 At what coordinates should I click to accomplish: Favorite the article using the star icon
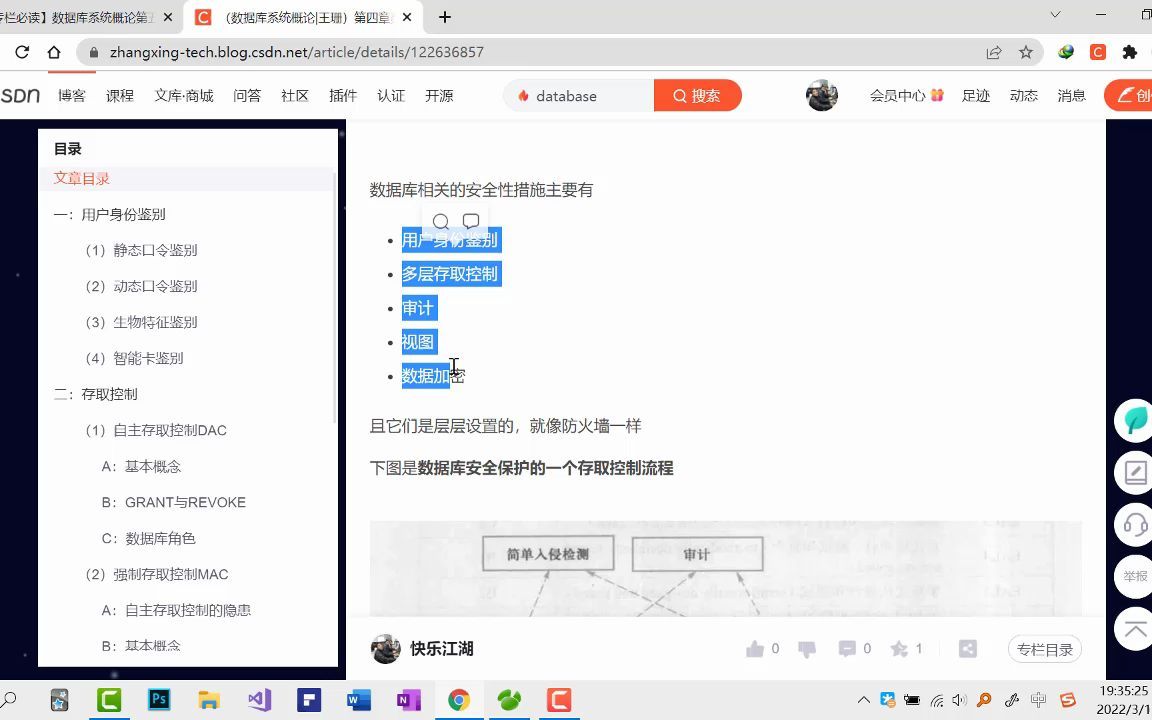[x=898, y=648]
